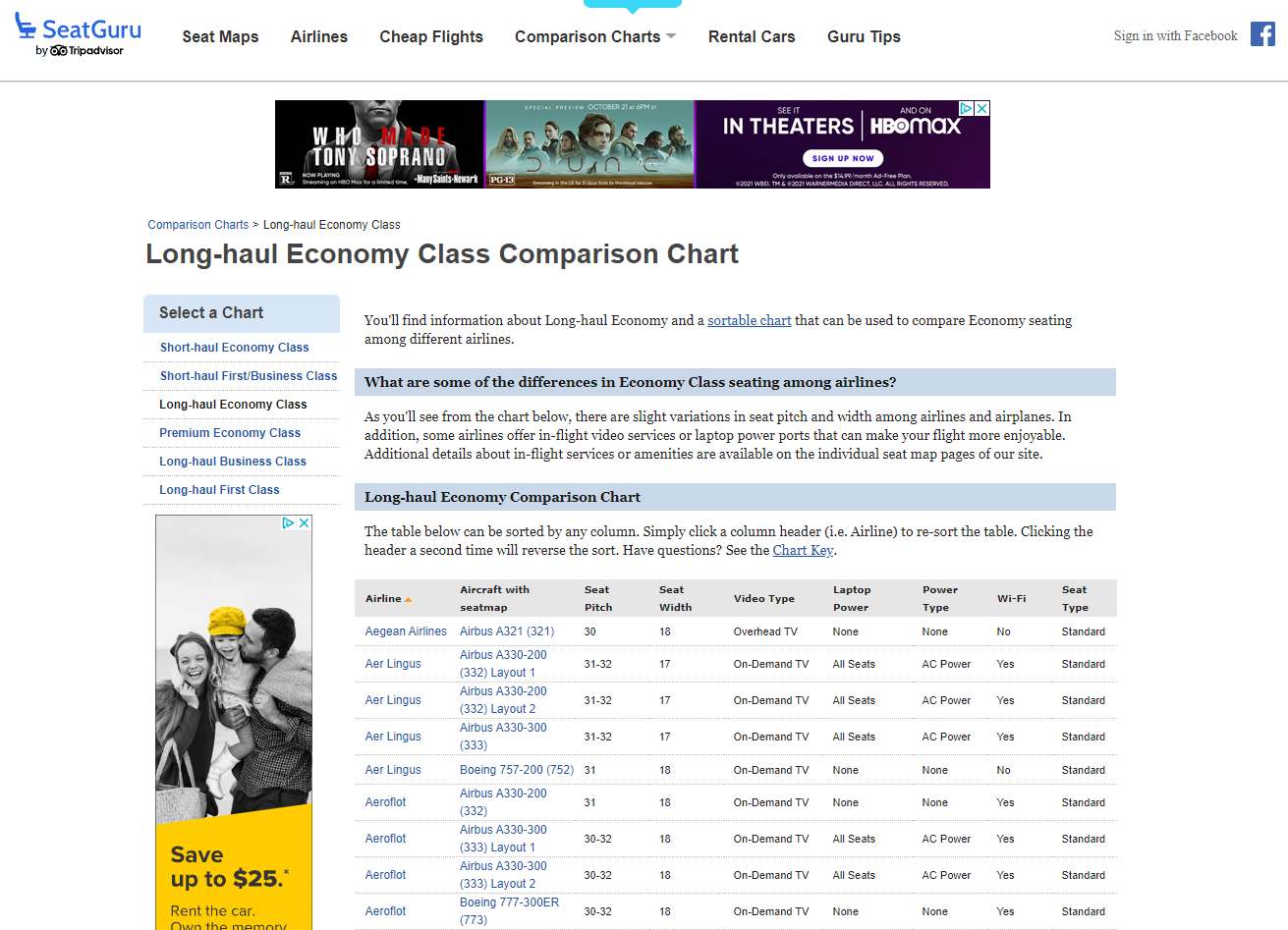Click the Tony Soprano ad image
This screenshot has height=930, width=1288.
[379, 144]
